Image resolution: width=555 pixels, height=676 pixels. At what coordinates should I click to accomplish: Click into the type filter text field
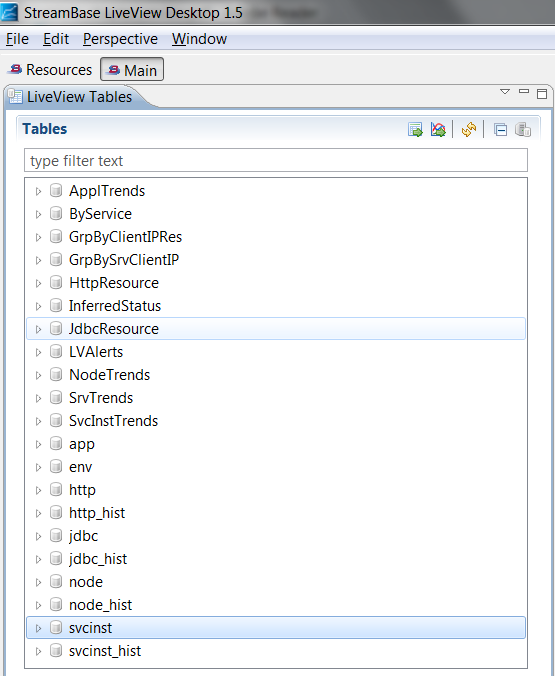[x=276, y=160]
